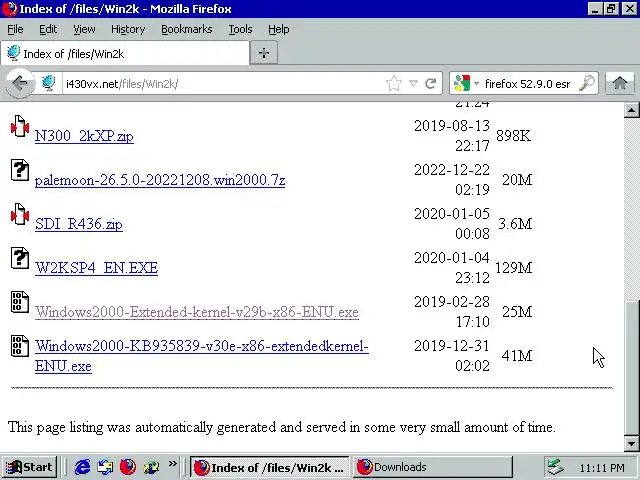The image size is (640, 480).
Task: Click the fourth Quick Launch icon next to Firefox
Action: pyautogui.click(x=151, y=467)
